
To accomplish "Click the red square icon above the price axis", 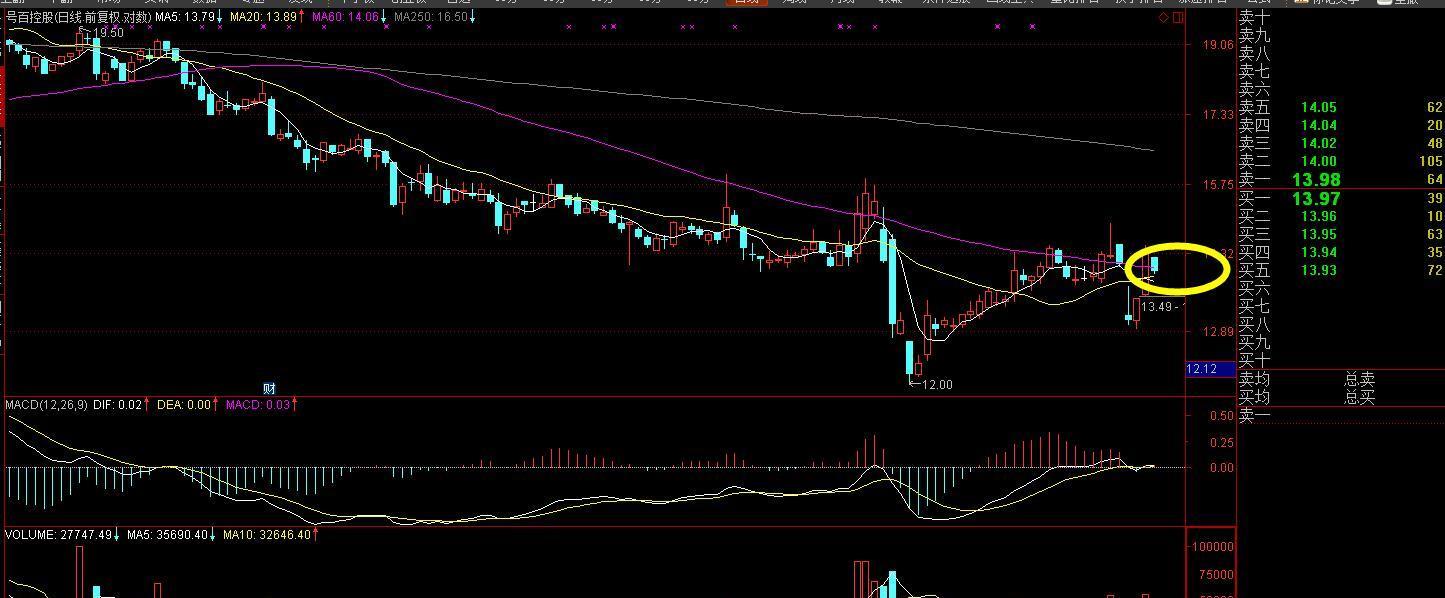I will pyautogui.click(x=1176, y=18).
